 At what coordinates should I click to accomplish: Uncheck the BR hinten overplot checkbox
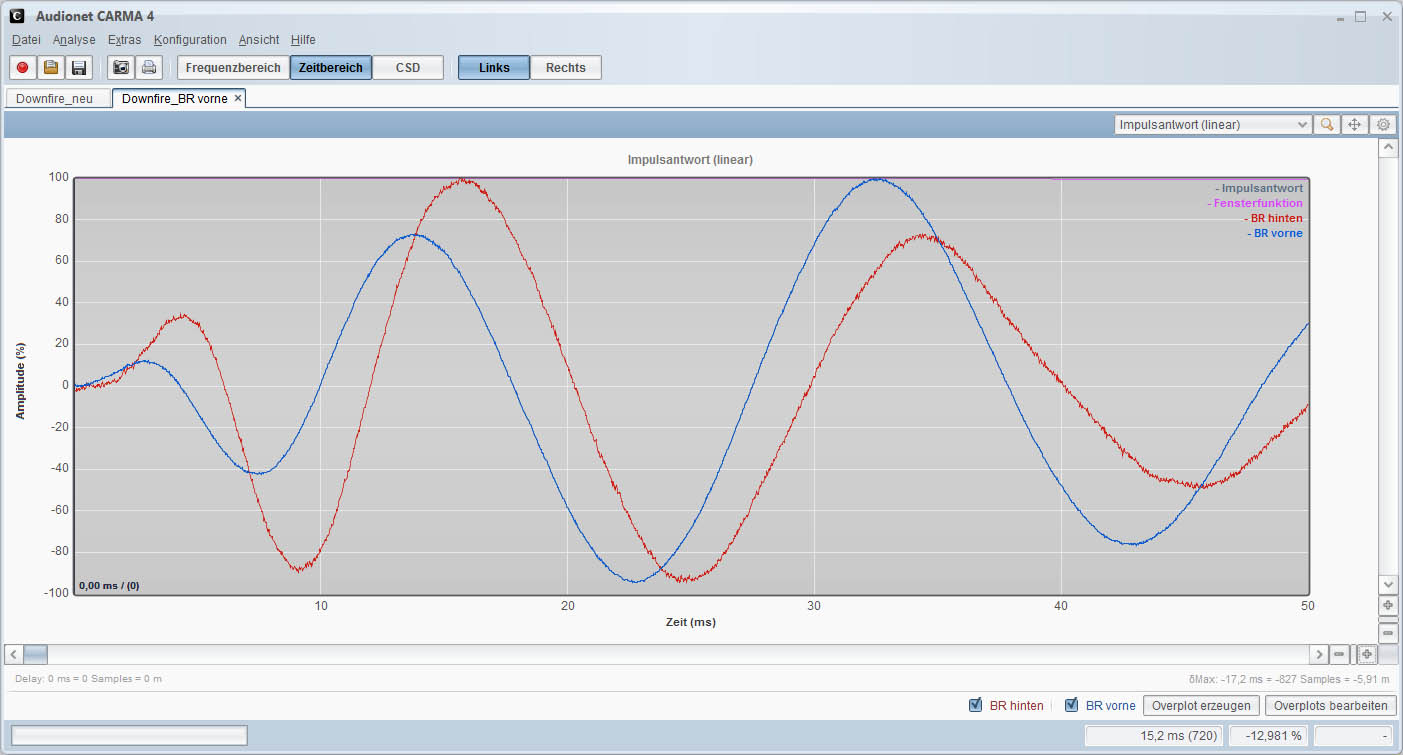click(x=976, y=706)
